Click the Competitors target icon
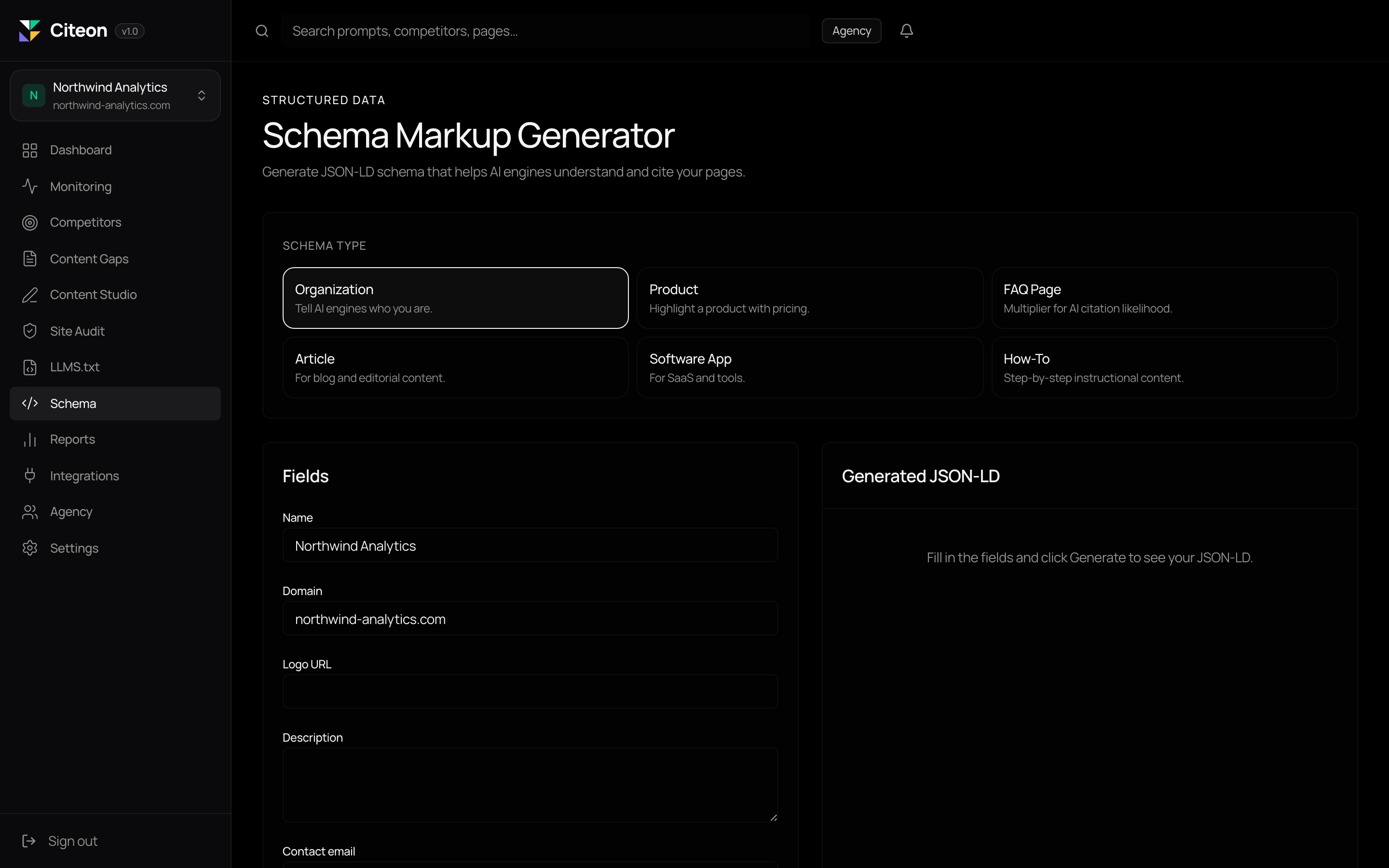The height and width of the screenshot is (868, 1389). pos(30,223)
